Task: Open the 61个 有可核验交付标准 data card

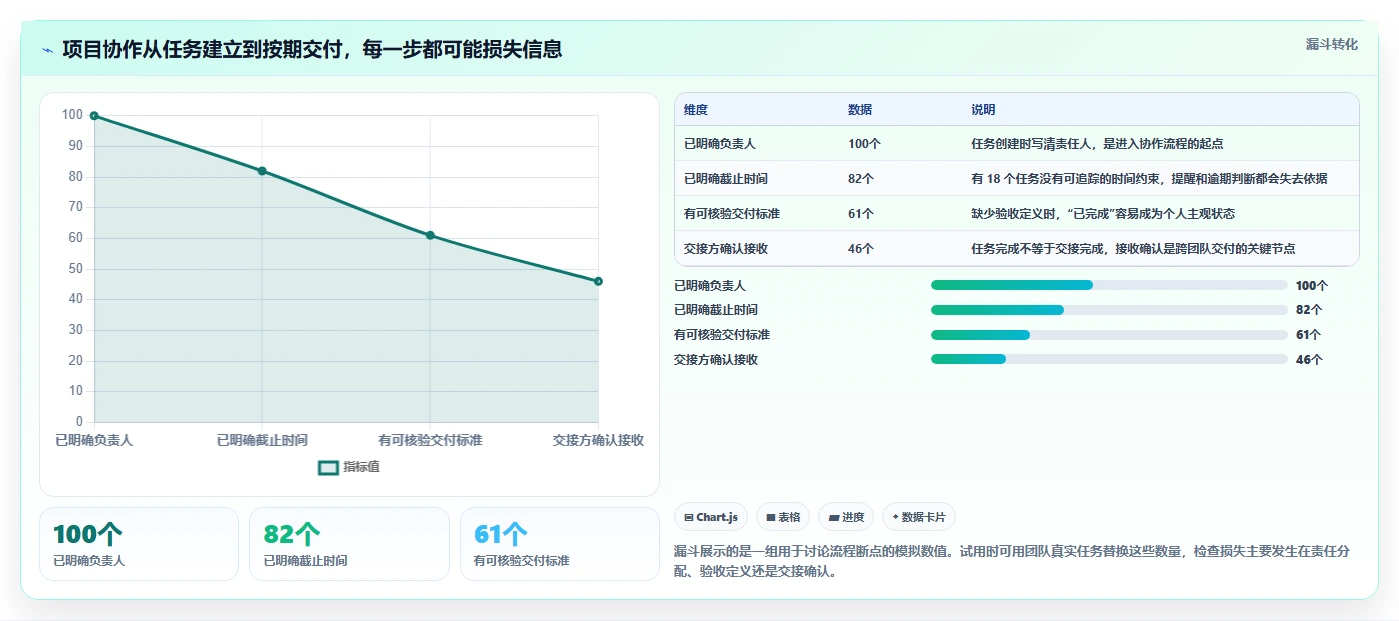Action: 560,544
